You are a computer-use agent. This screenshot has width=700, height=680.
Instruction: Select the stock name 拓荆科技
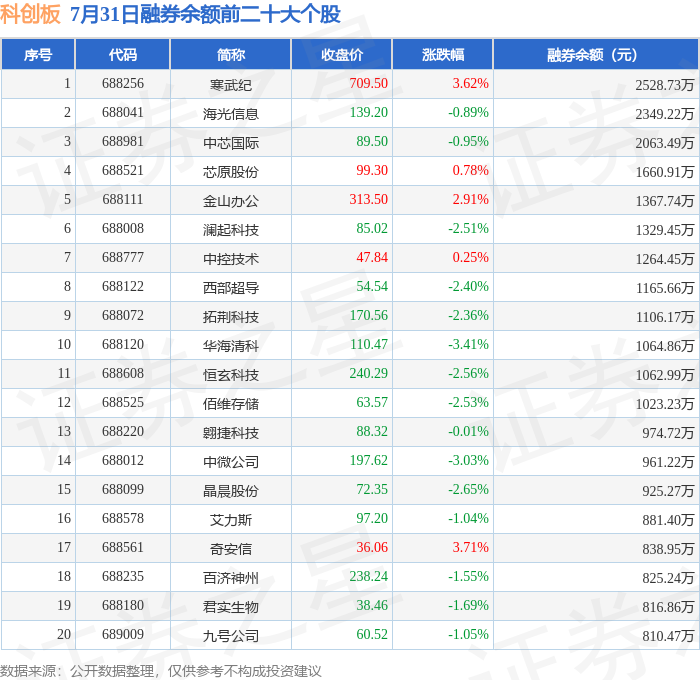coord(231,317)
